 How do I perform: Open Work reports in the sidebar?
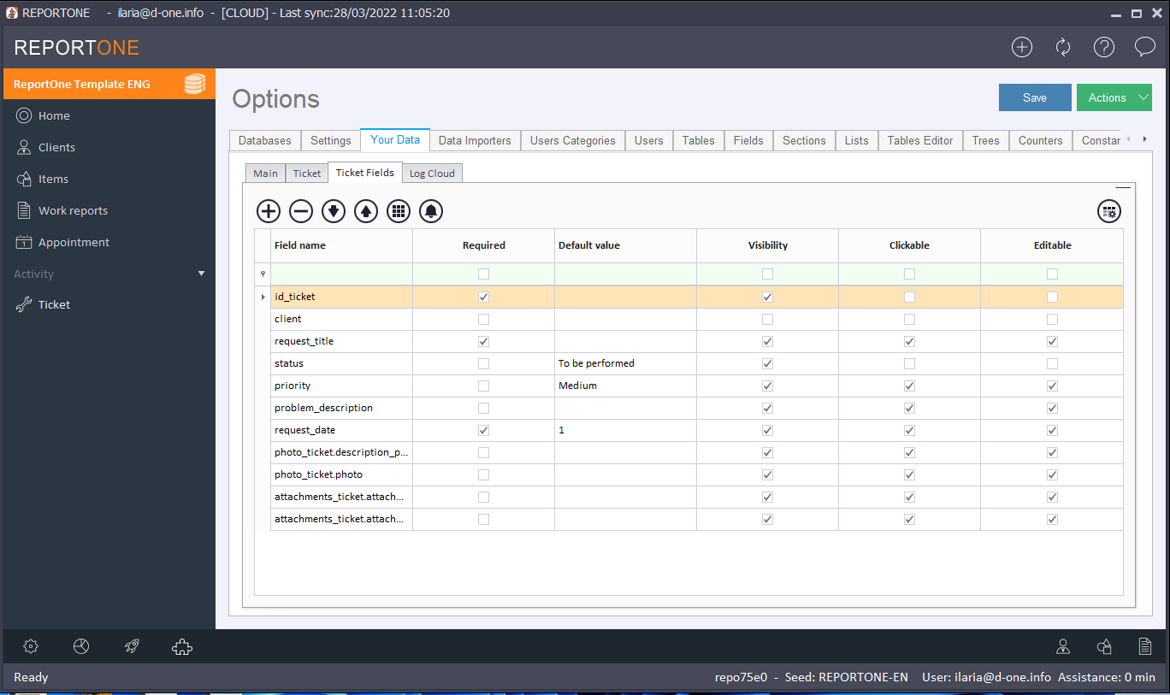pyautogui.click(x=73, y=211)
